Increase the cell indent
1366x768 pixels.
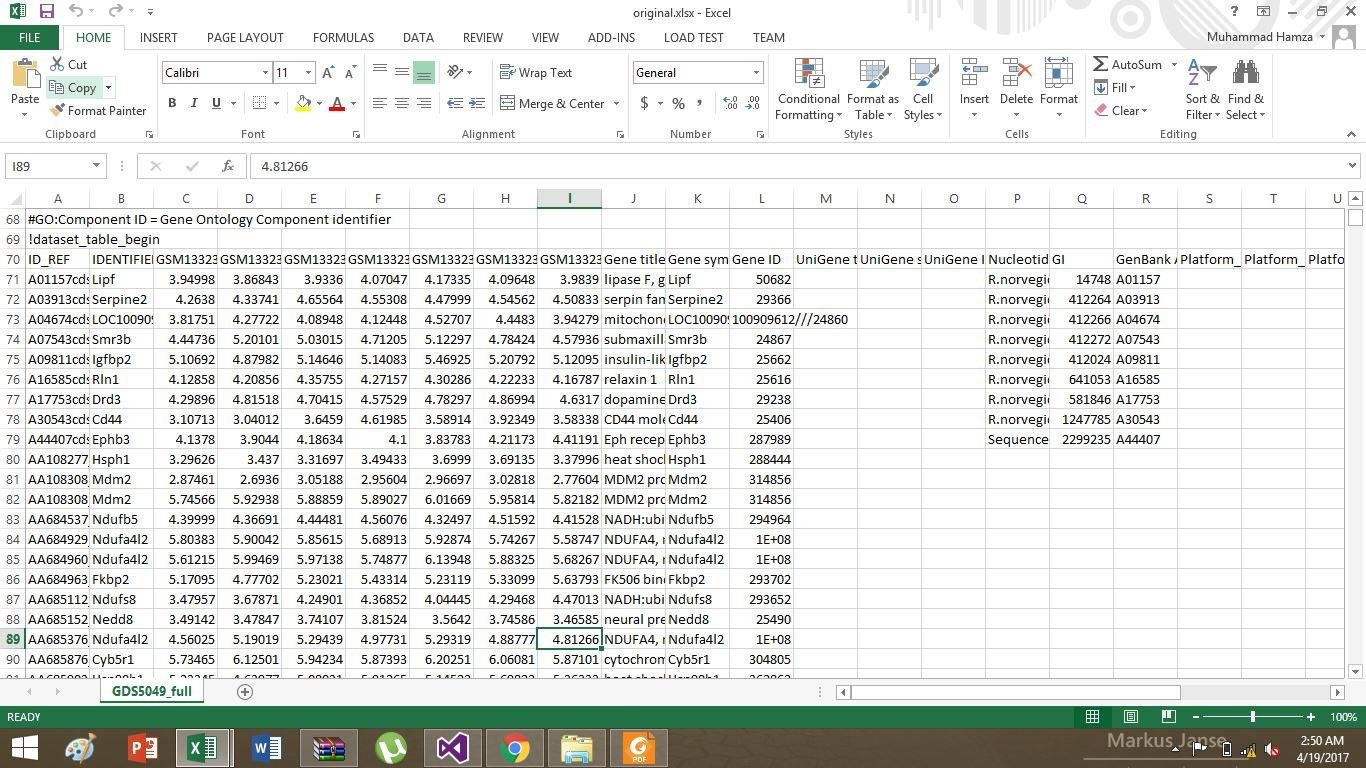tap(477, 103)
